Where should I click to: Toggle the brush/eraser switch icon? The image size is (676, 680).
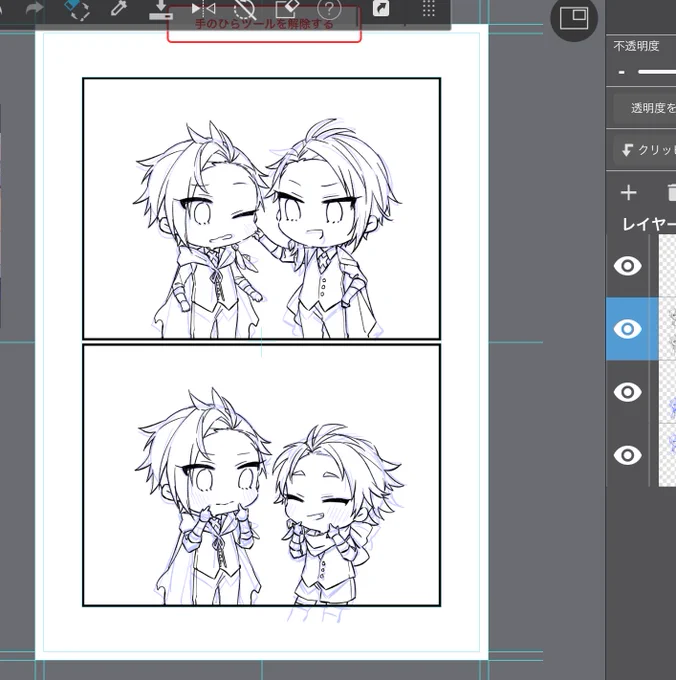(x=77, y=9)
